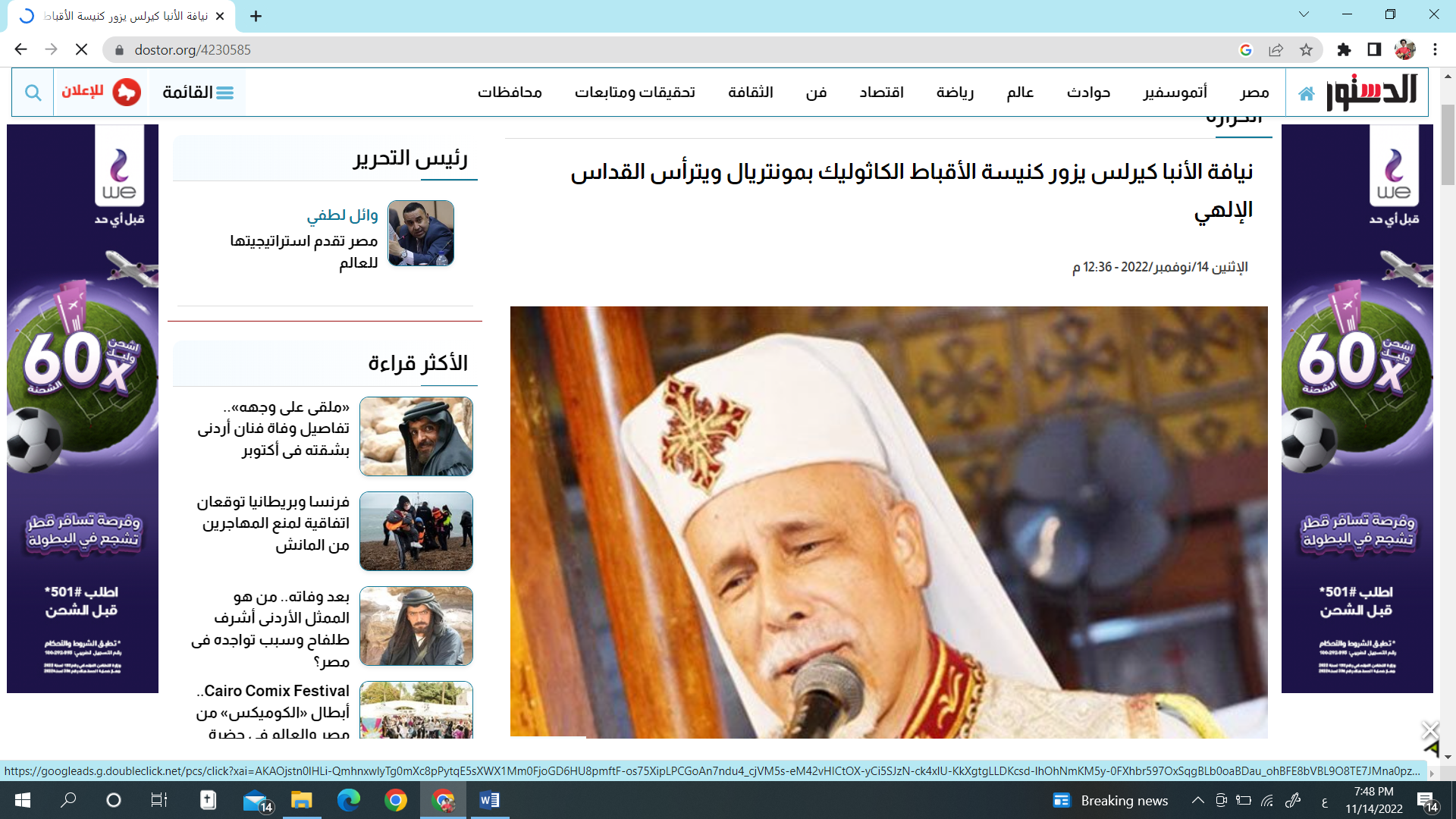The height and width of the screenshot is (819, 1456).
Task: Click the رئيس التحرير section heading
Action: pos(410,158)
